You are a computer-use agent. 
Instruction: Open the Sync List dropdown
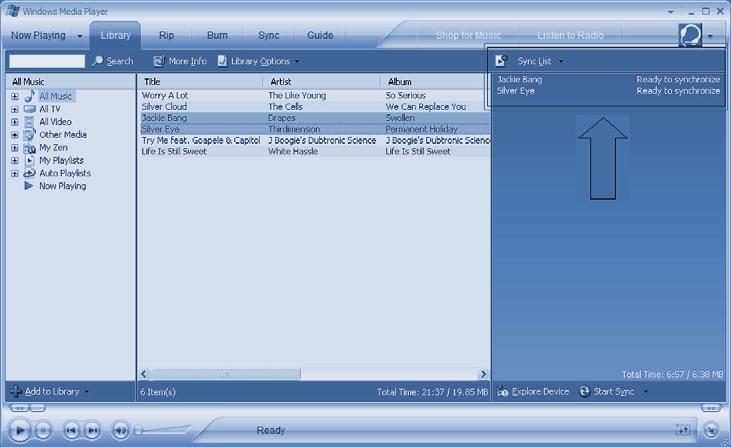[561, 61]
